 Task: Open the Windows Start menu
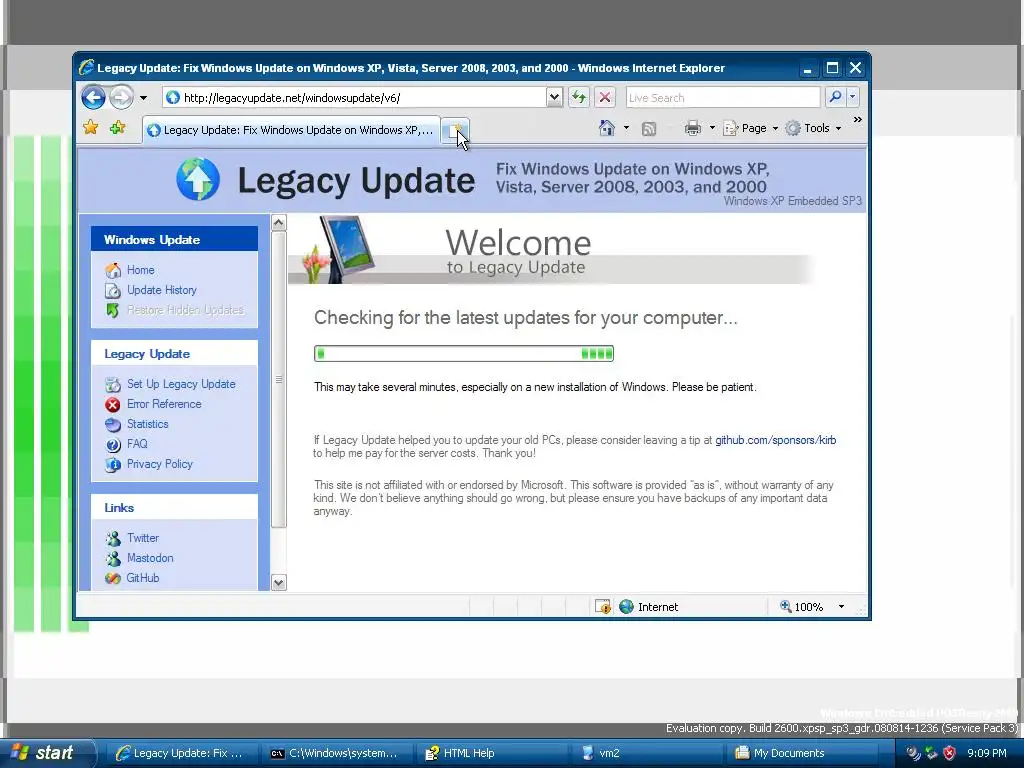(x=47, y=753)
